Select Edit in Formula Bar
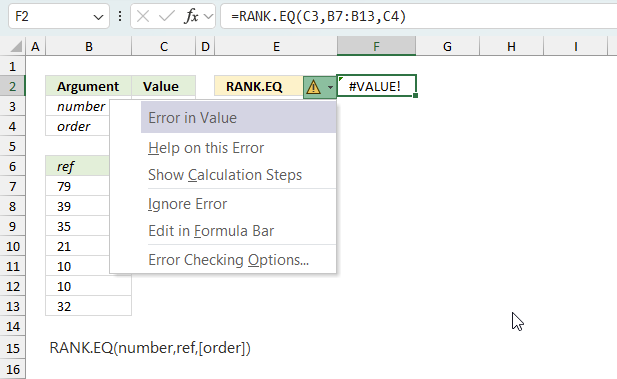Screen dimensions: 617x379 (211, 231)
